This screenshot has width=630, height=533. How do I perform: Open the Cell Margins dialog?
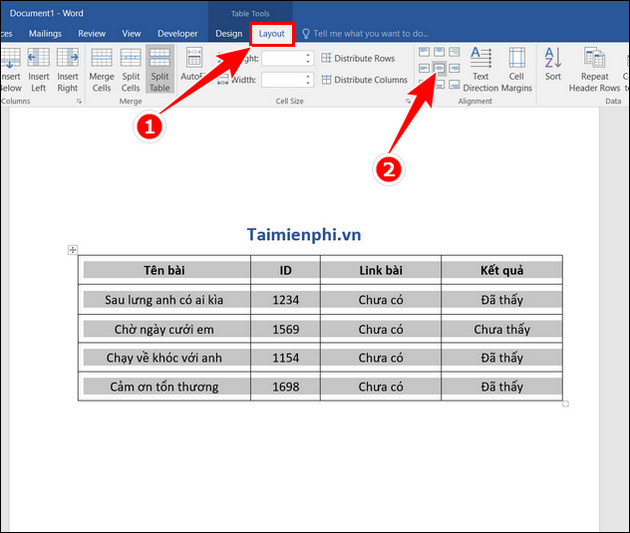point(516,69)
